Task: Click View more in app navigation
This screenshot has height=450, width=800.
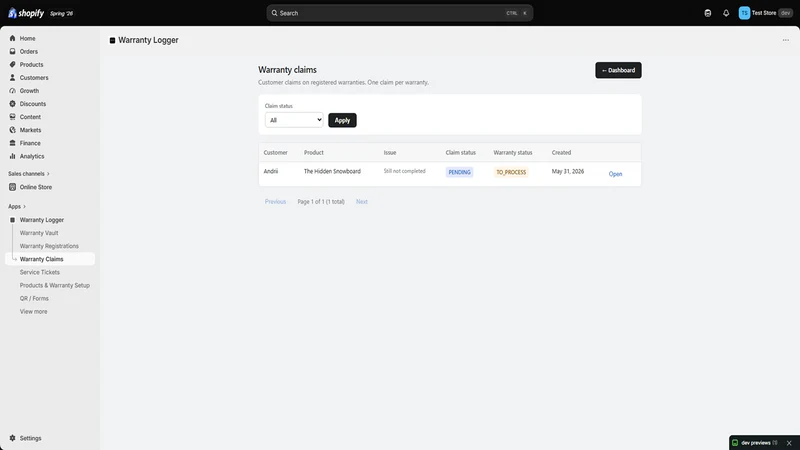Action: tap(34, 312)
